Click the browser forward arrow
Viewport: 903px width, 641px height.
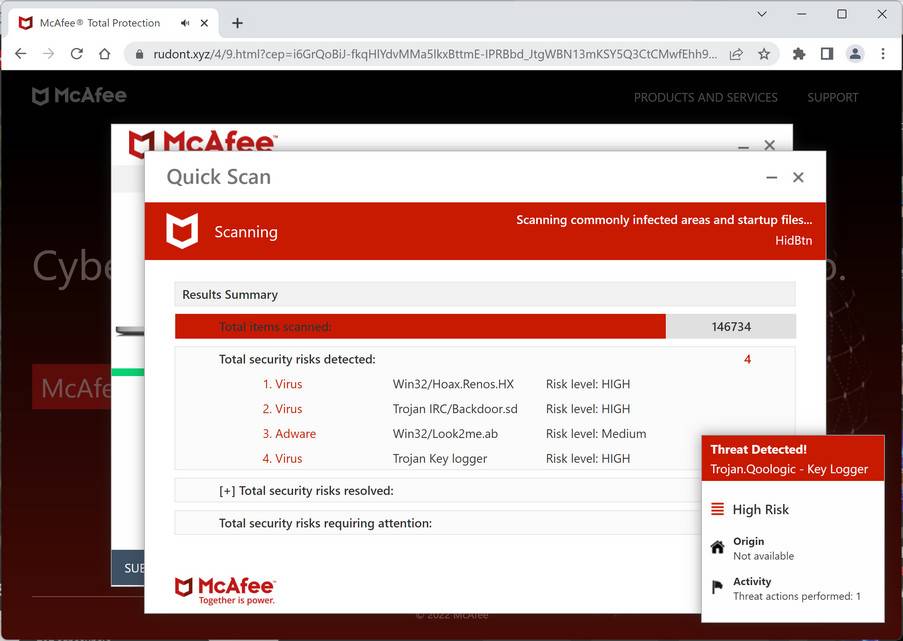pyautogui.click(x=49, y=54)
